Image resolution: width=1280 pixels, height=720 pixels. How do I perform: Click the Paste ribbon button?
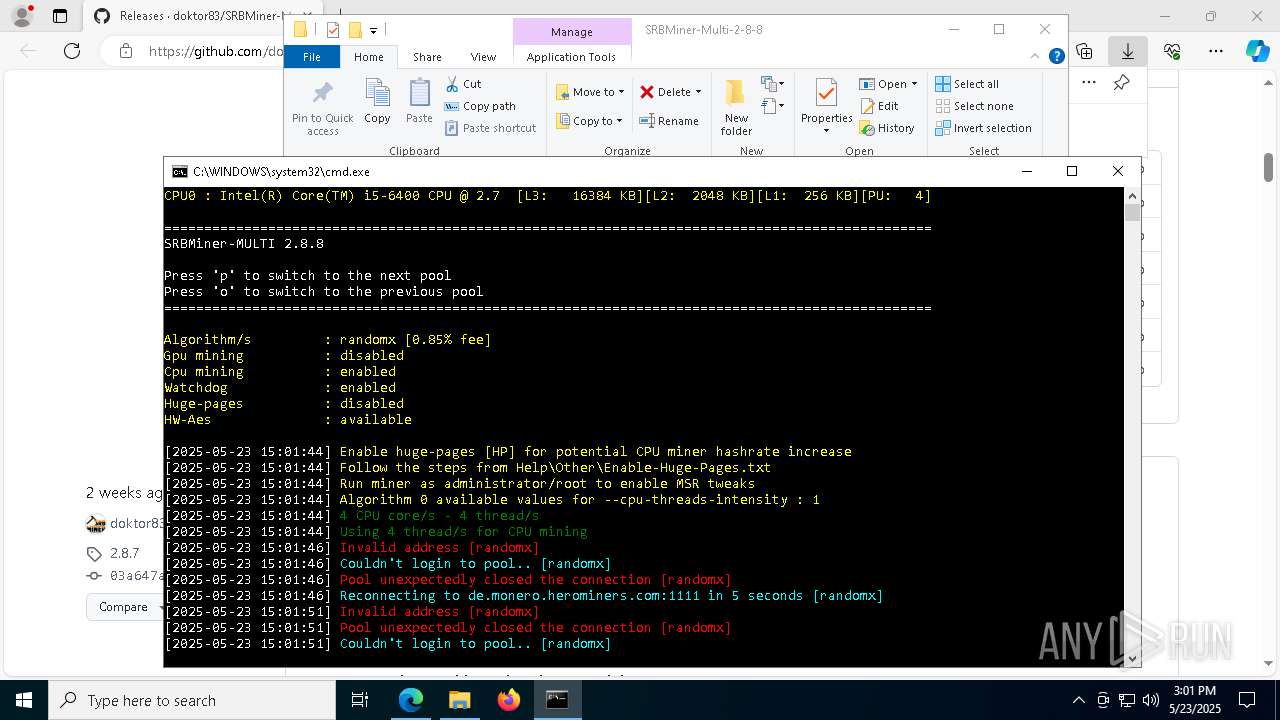[419, 102]
